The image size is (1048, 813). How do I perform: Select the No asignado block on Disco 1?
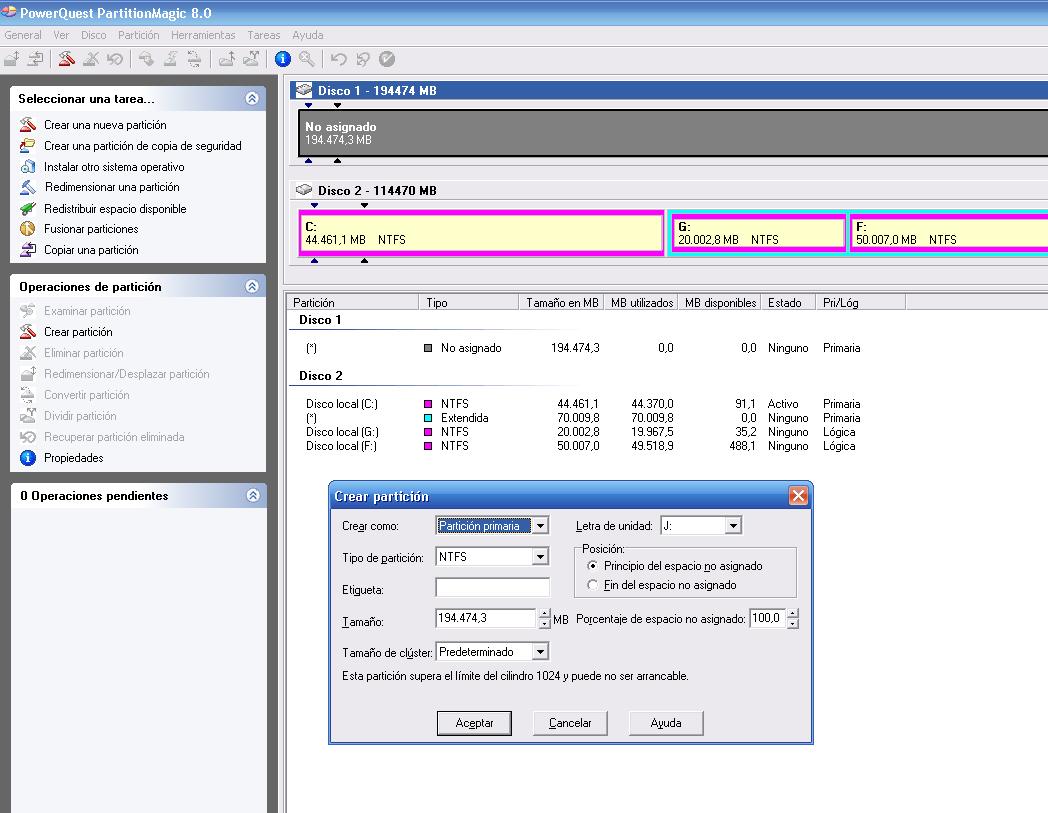[x=673, y=133]
